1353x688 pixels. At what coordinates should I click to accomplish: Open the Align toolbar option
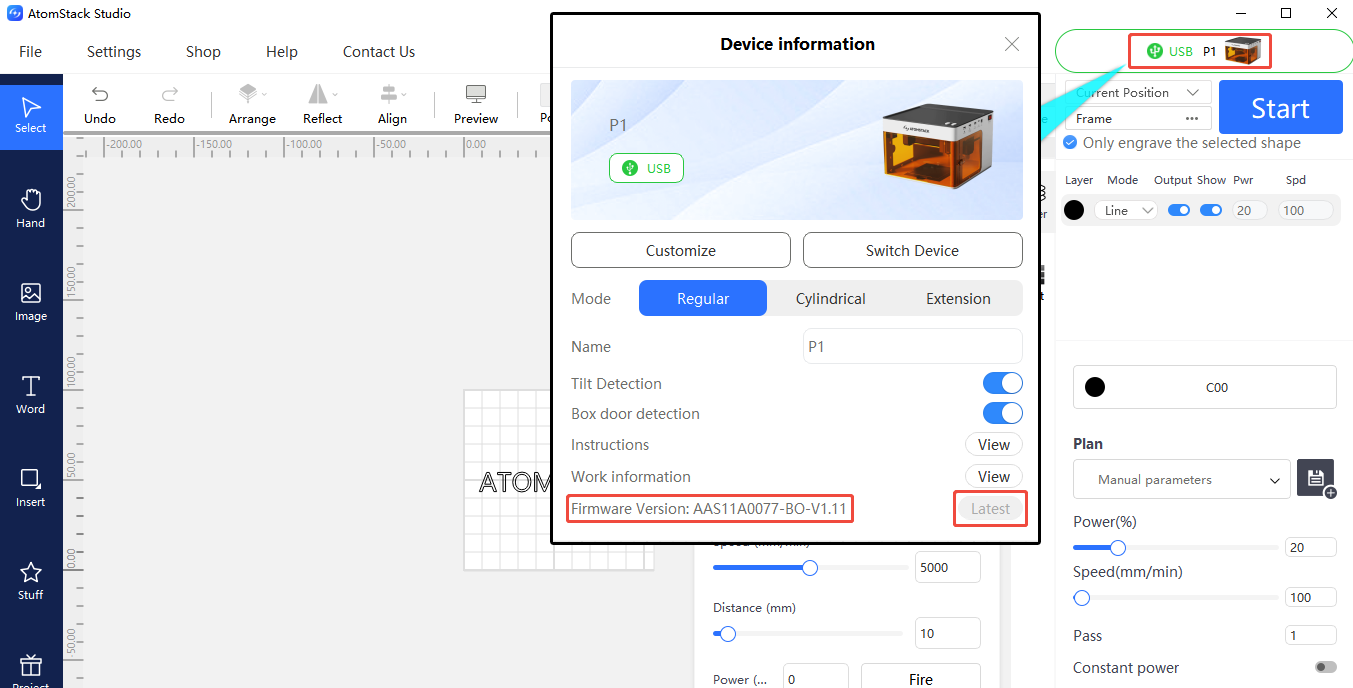[x=392, y=104]
